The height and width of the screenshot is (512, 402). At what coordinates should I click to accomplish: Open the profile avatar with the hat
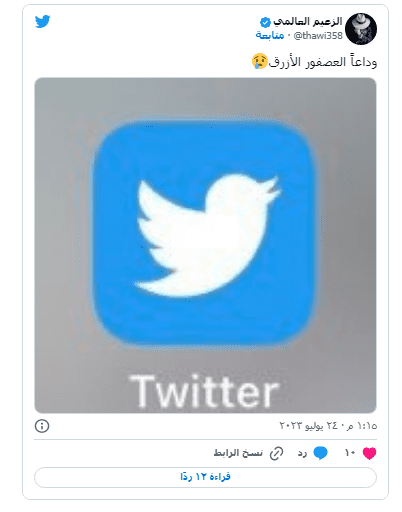pos(361,29)
